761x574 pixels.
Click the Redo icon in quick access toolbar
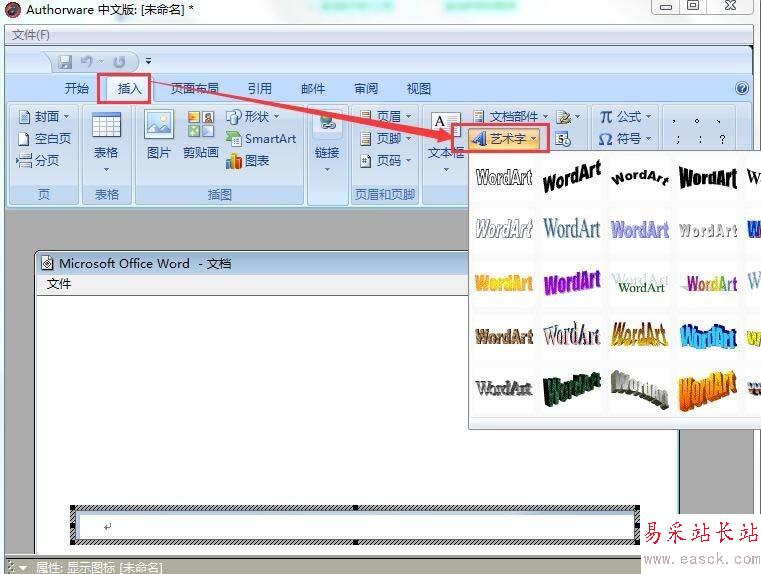tap(119, 62)
